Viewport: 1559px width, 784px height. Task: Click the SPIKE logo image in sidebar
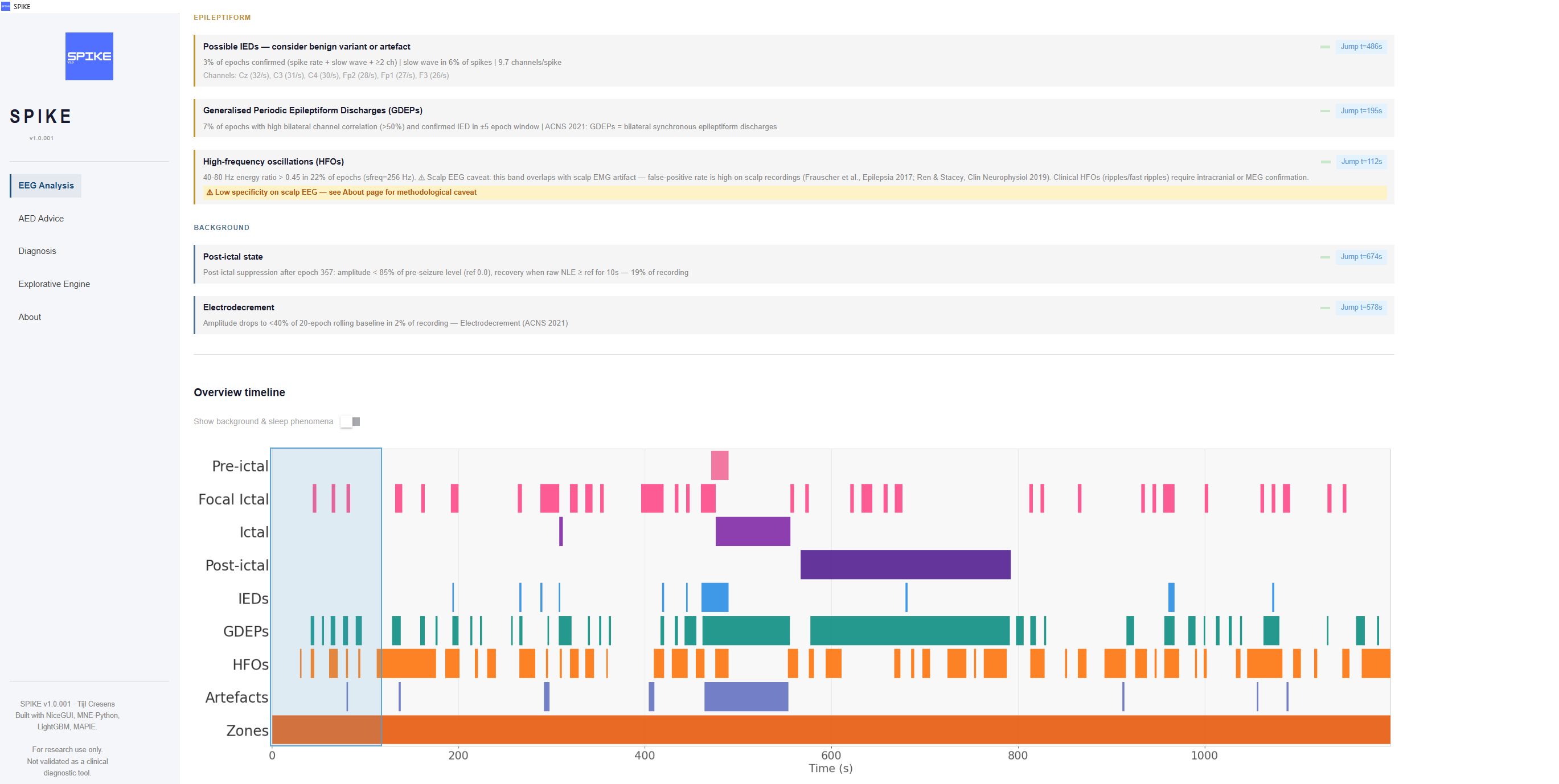89,56
